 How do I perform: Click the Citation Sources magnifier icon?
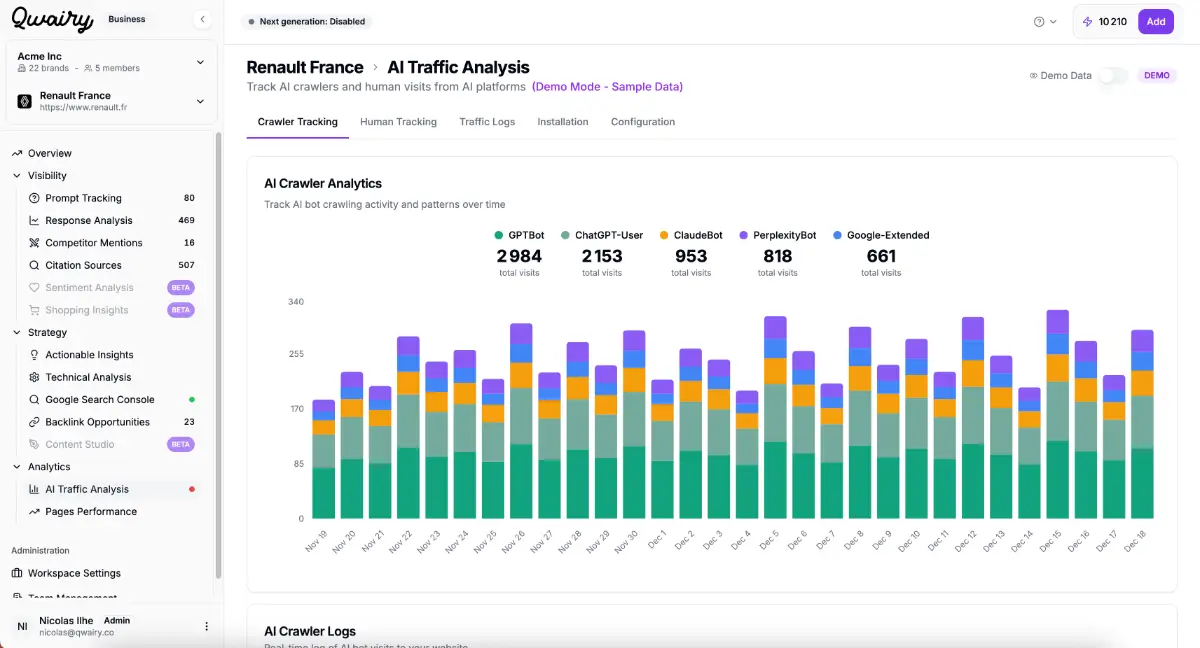pos(35,265)
